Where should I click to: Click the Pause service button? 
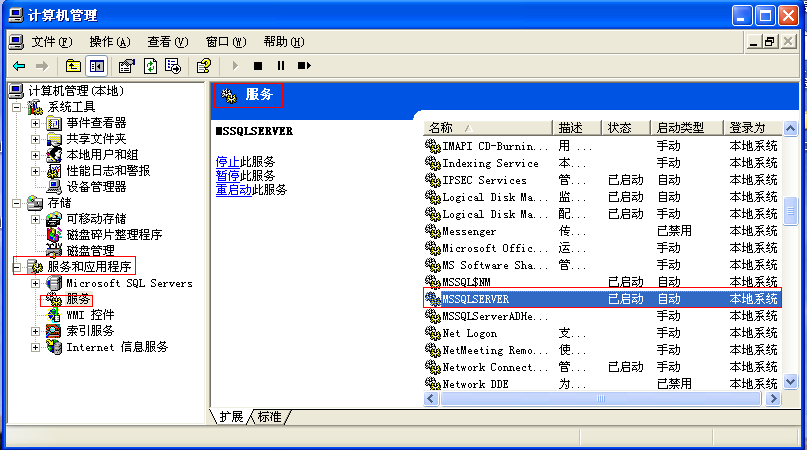[280, 66]
